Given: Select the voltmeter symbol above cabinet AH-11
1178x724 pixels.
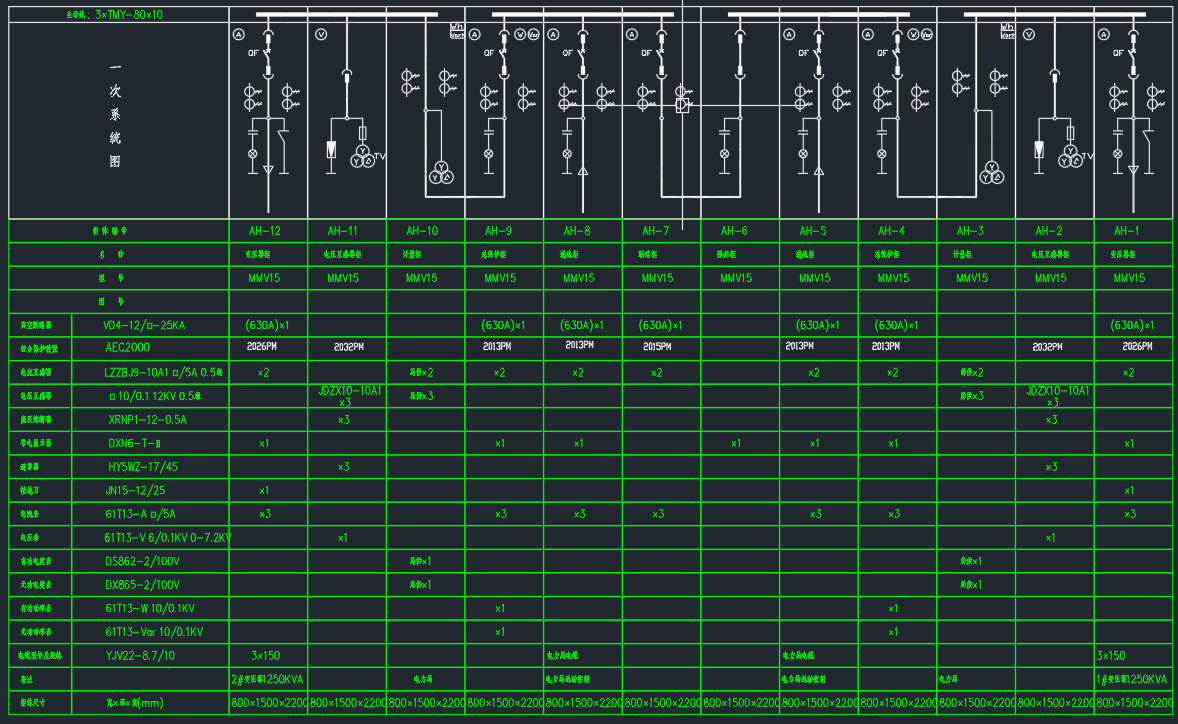Looking at the screenshot, I should 321,34.
